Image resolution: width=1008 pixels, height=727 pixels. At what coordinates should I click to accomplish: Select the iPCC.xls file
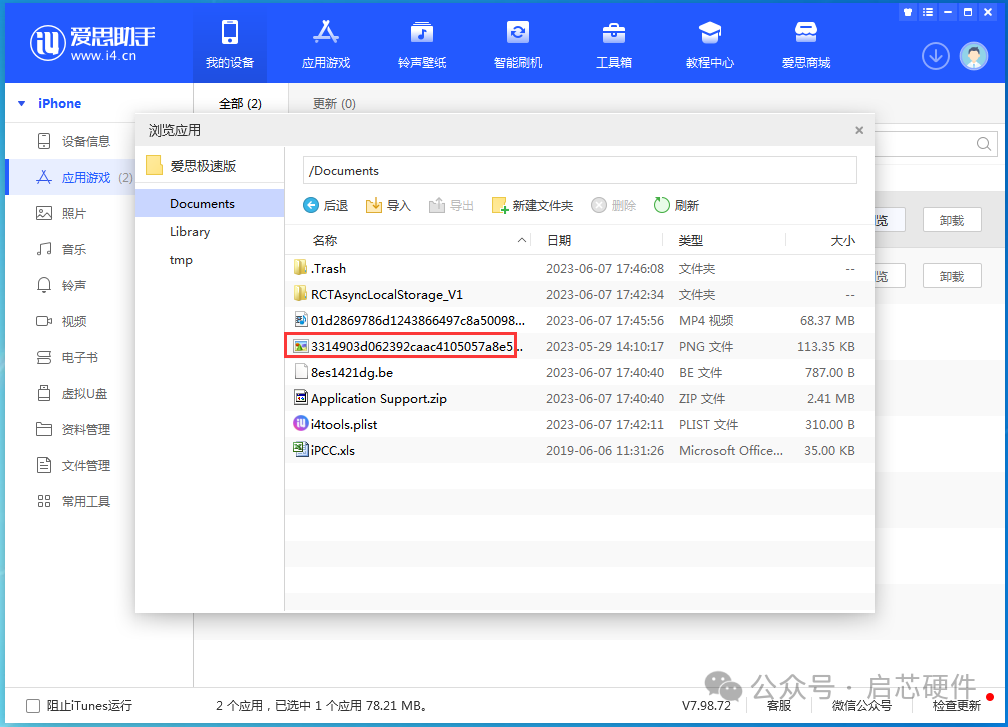[579, 450]
